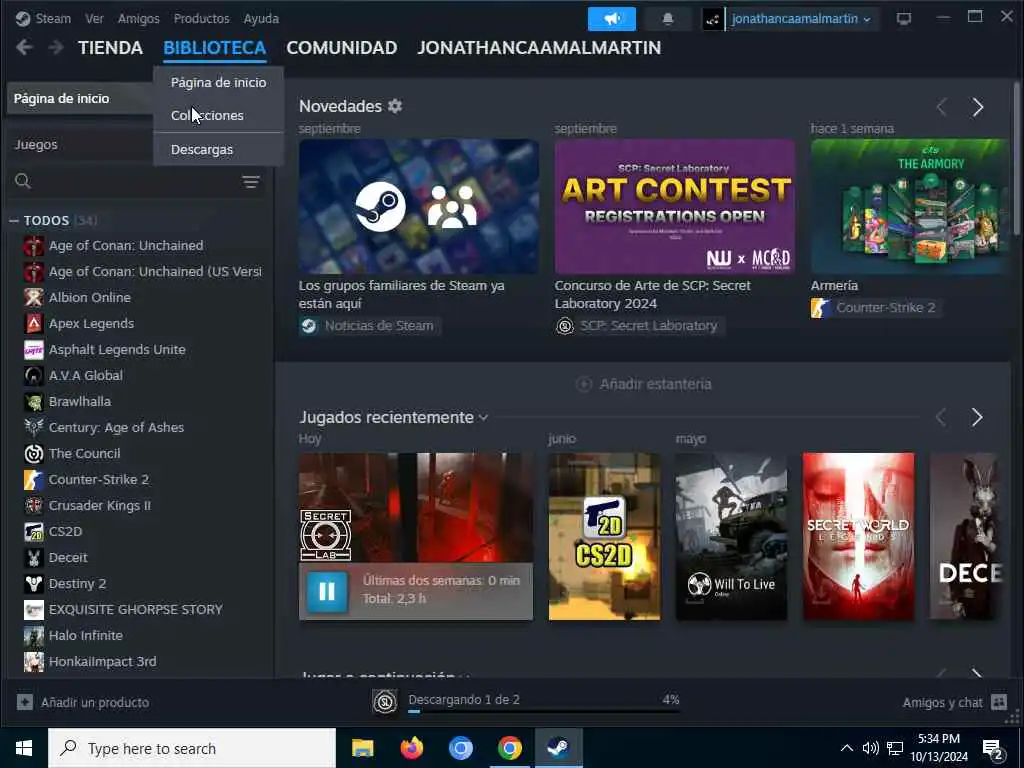Select Halo Infinite in game list
The height and width of the screenshot is (768, 1024).
(86, 635)
